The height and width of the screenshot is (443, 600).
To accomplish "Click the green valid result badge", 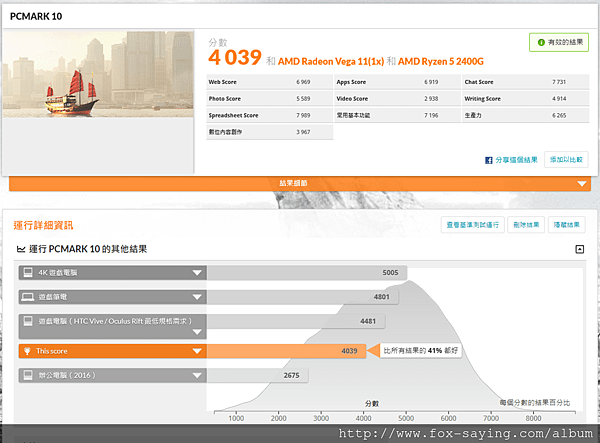I will [x=559, y=42].
